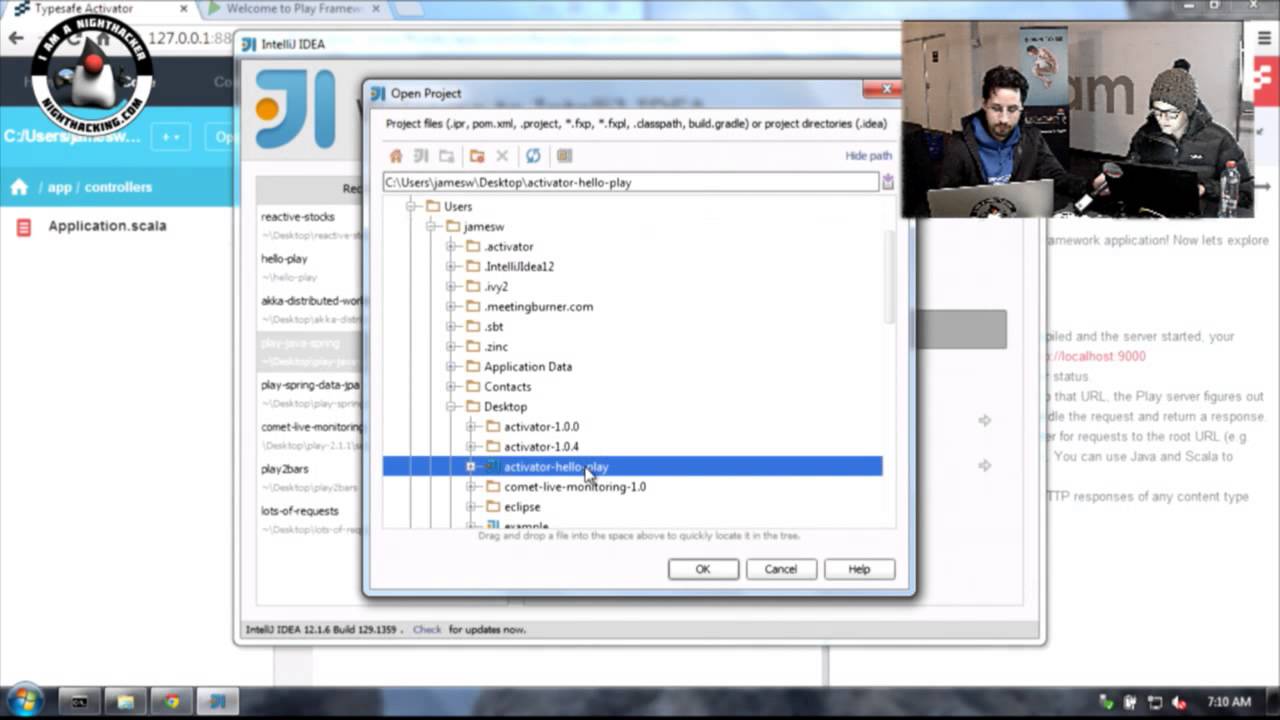Select the activator-hello-play tree row
The image size is (1280, 720).
(x=632, y=467)
